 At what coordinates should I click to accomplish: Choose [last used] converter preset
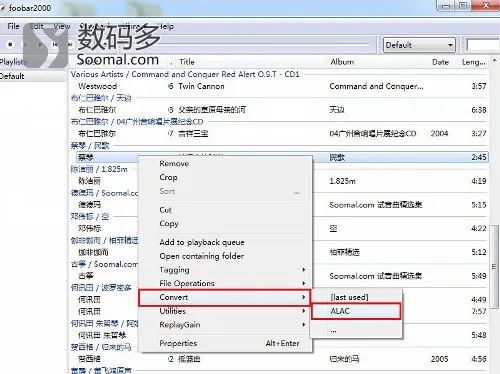[x=356, y=297]
